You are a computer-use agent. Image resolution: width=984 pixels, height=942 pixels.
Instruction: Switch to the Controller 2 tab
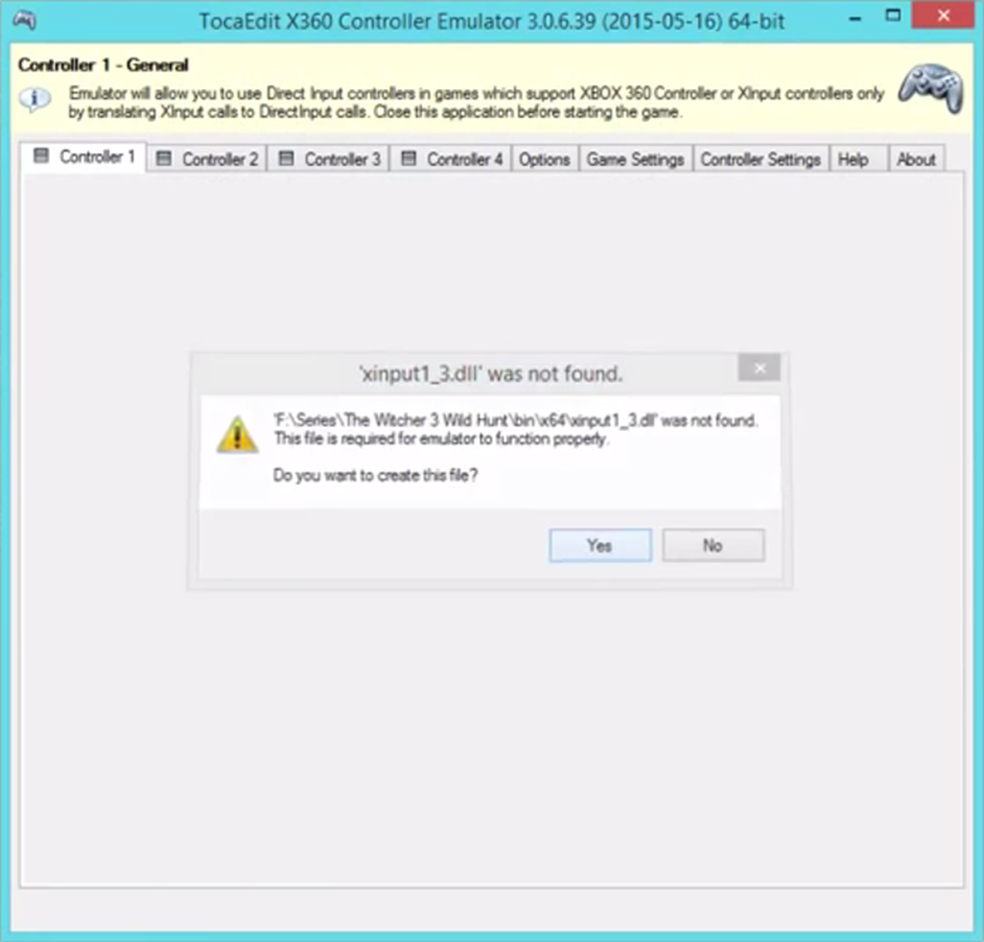(x=207, y=159)
